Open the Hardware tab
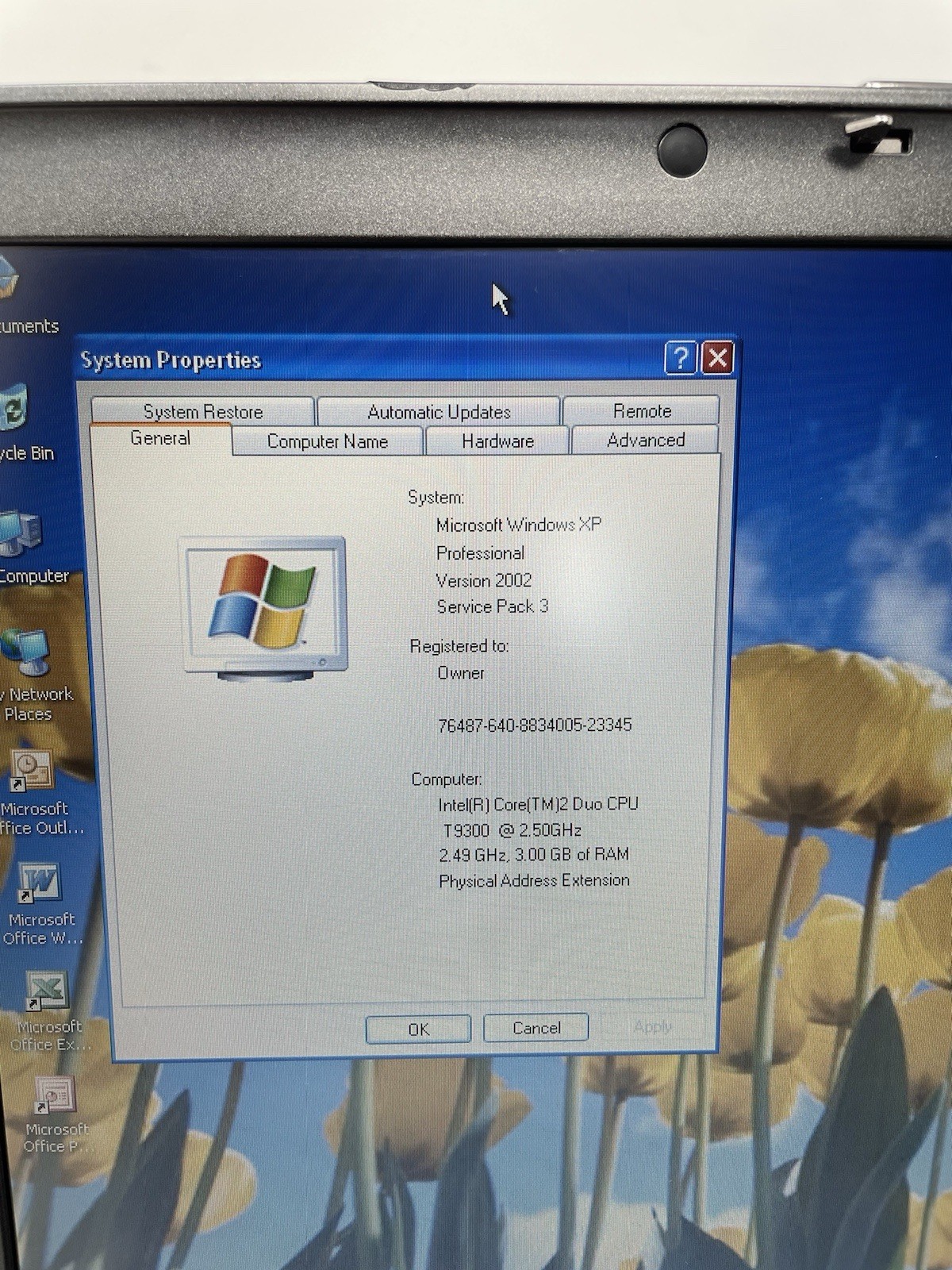The height and width of the screenshot is (1270, 952). (x=497, y=441)
